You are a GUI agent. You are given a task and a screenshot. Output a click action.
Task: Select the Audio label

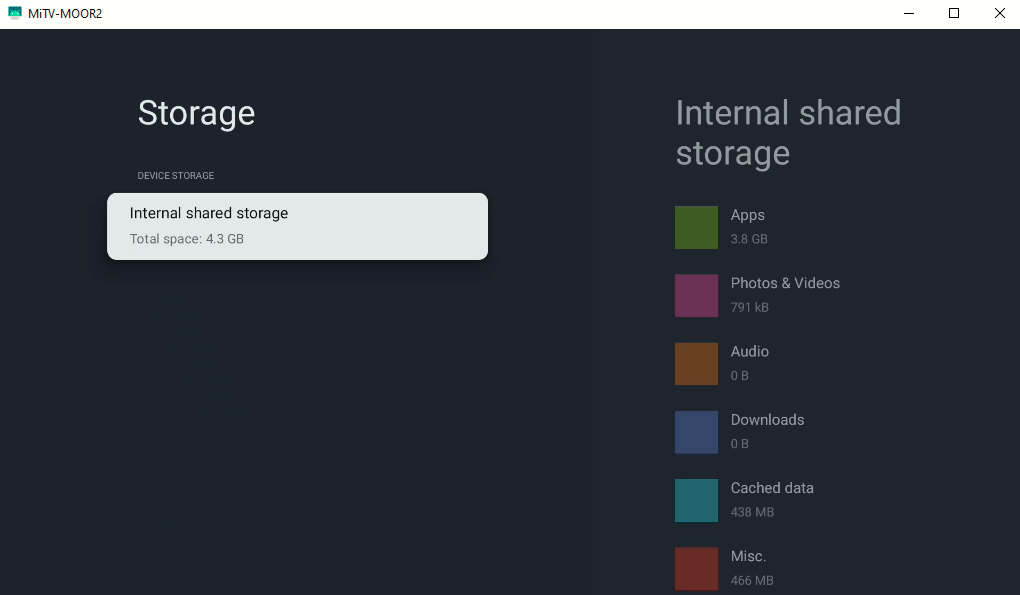click(749, 351)
